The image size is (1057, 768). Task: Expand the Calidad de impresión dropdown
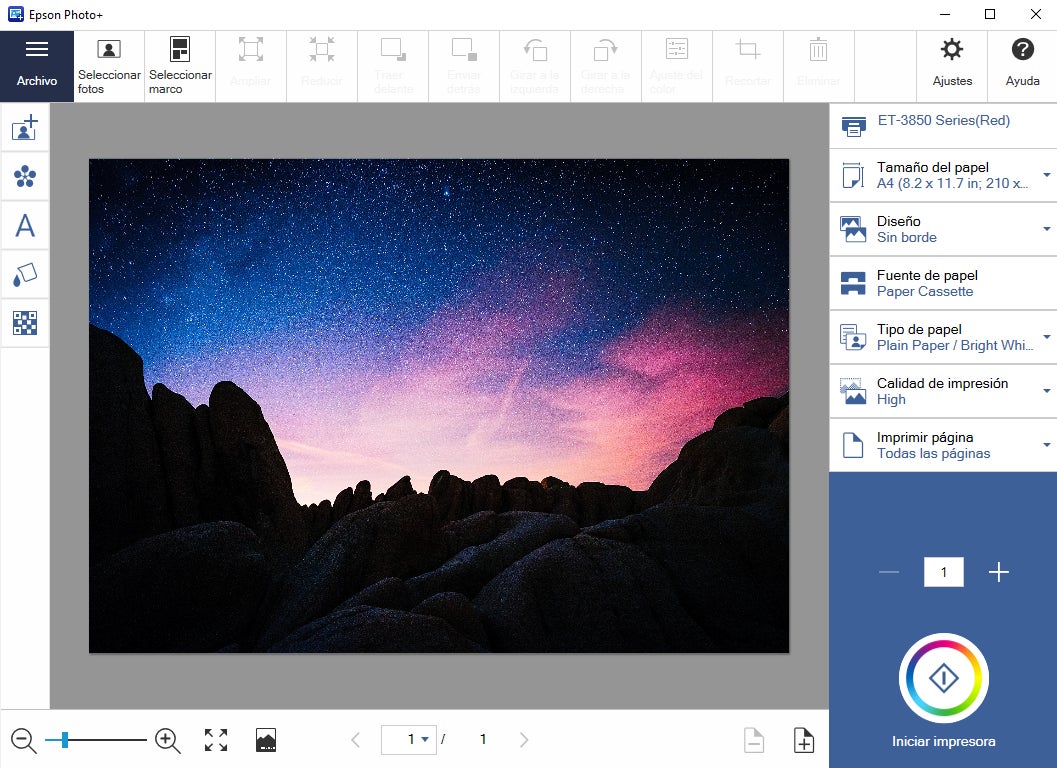click(1046, 391)
